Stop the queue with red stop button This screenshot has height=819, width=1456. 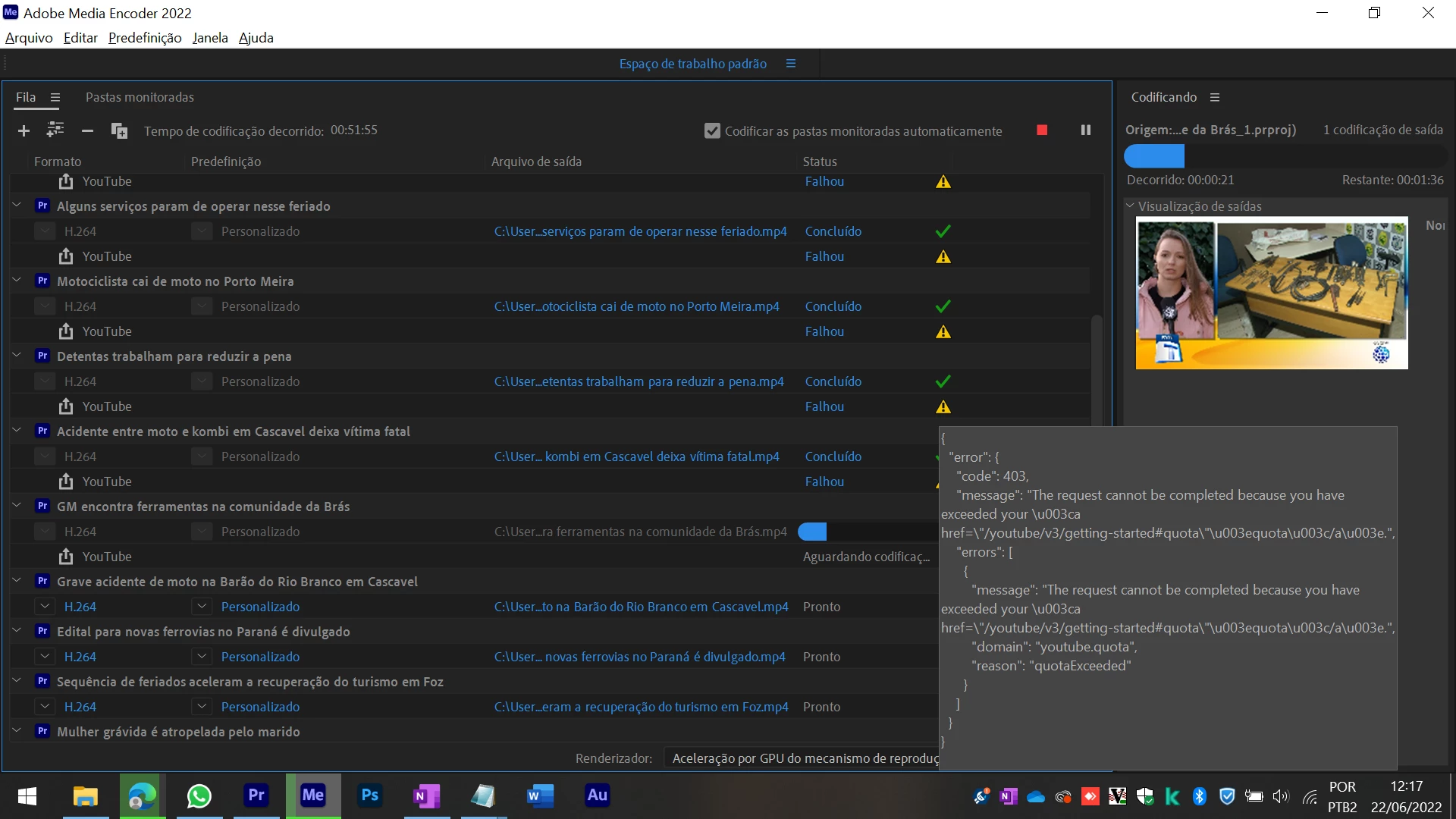point(1042,130)
